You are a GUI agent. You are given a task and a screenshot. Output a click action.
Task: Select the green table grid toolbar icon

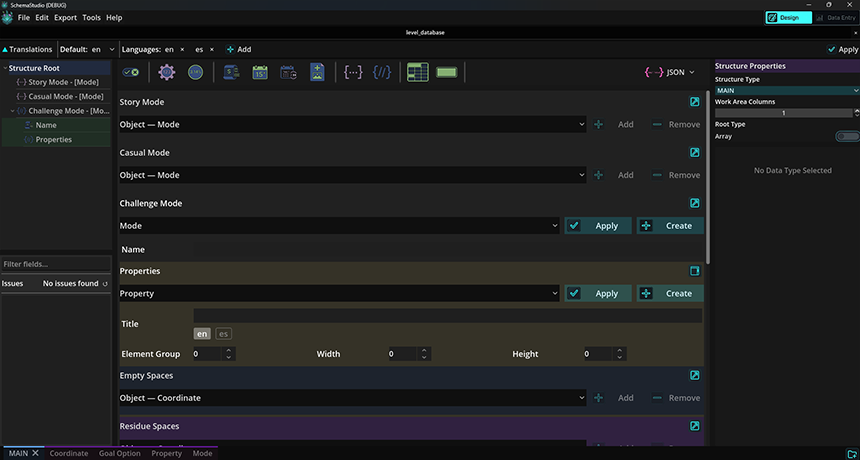tap(418, 72)
